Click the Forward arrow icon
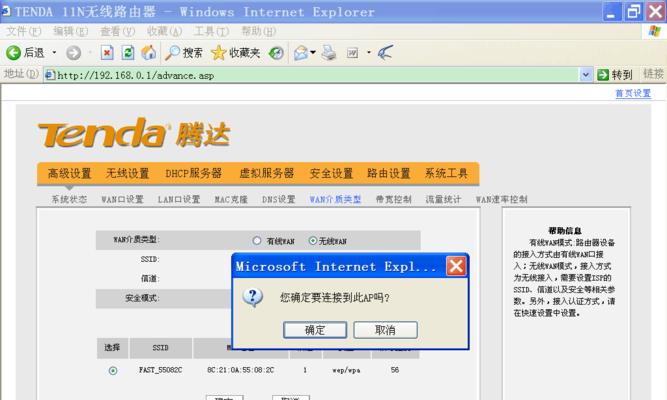 (x=74, y=53)
